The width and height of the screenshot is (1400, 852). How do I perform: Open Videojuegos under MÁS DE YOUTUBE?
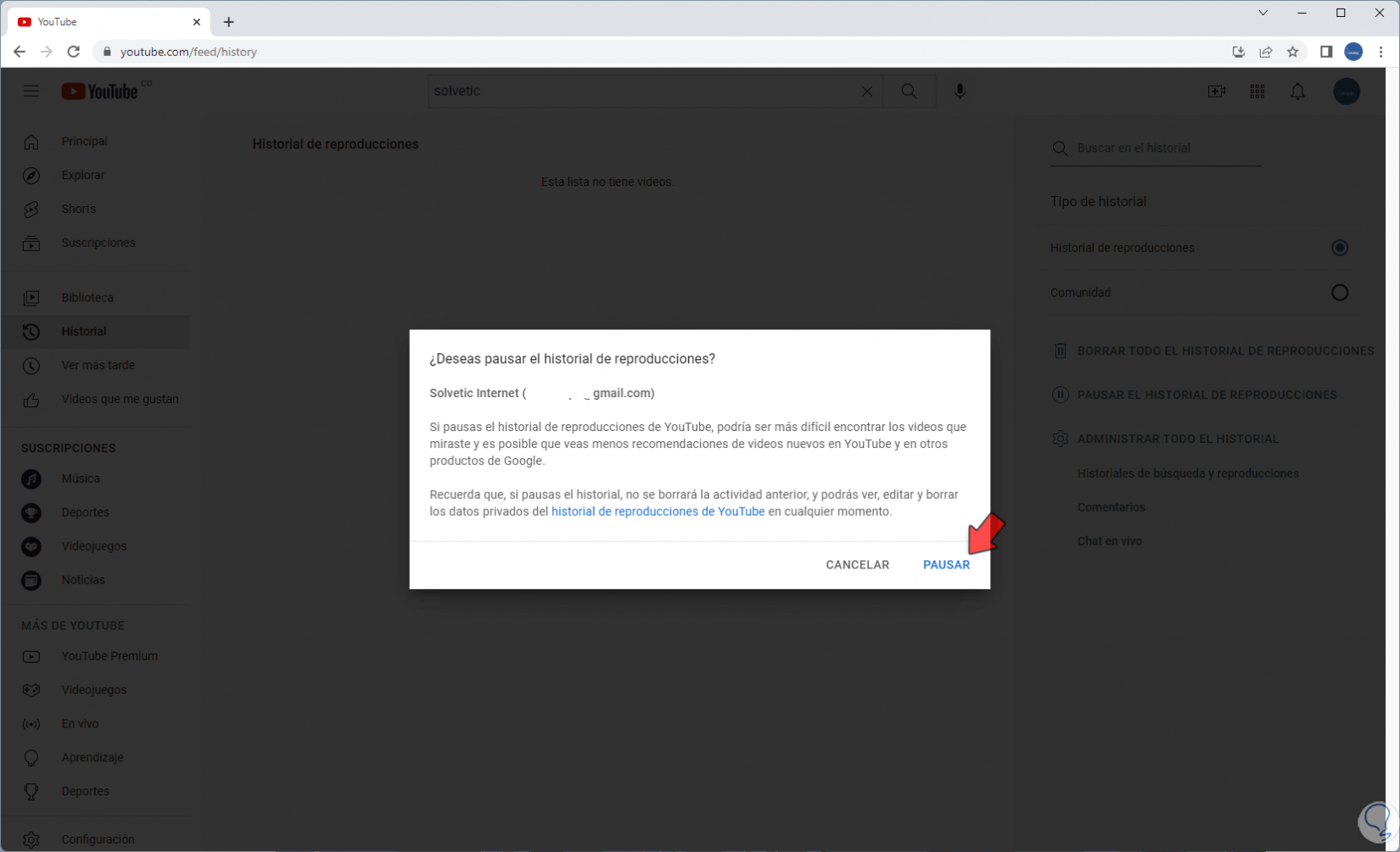pyautogui.click(x=96, y=690)
